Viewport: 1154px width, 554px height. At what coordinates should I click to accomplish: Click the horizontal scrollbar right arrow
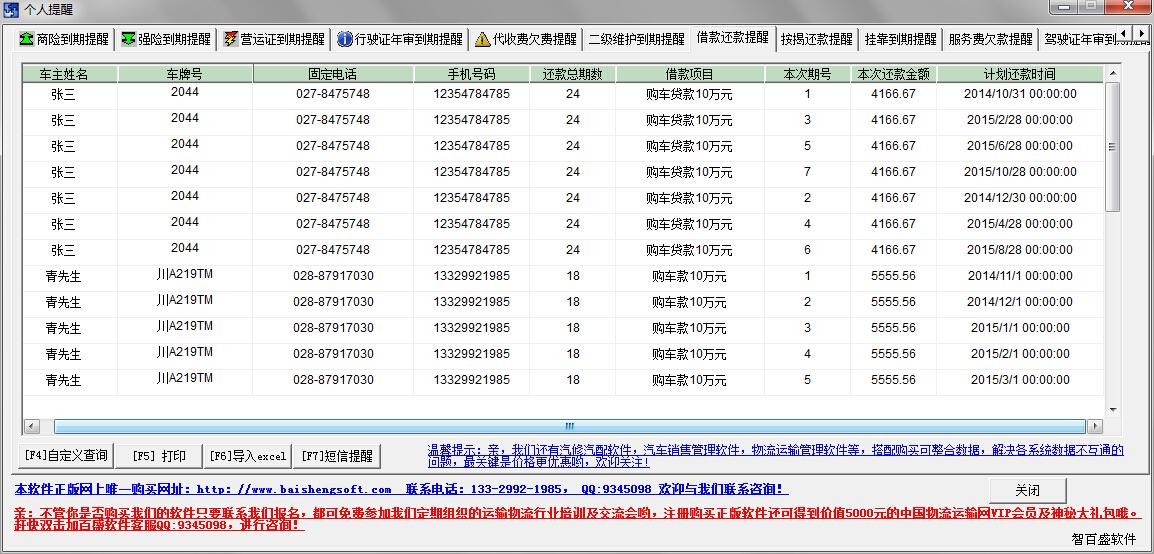pyautogui.click(x=1095, y=426)
